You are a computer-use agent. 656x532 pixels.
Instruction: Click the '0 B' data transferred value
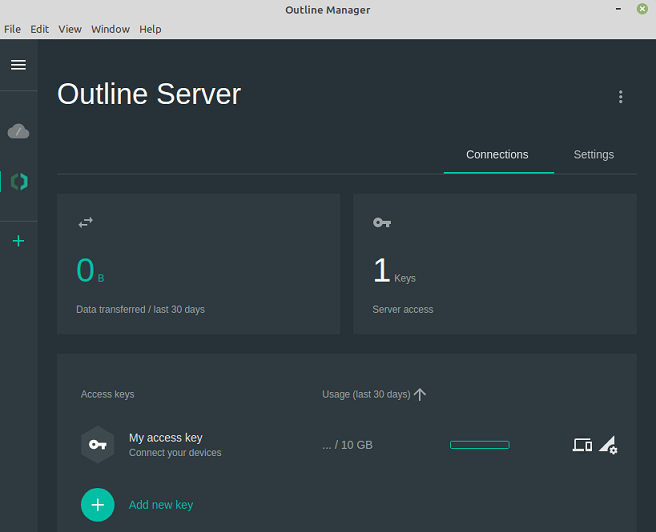pyautogui.click(x=90, y=271)
